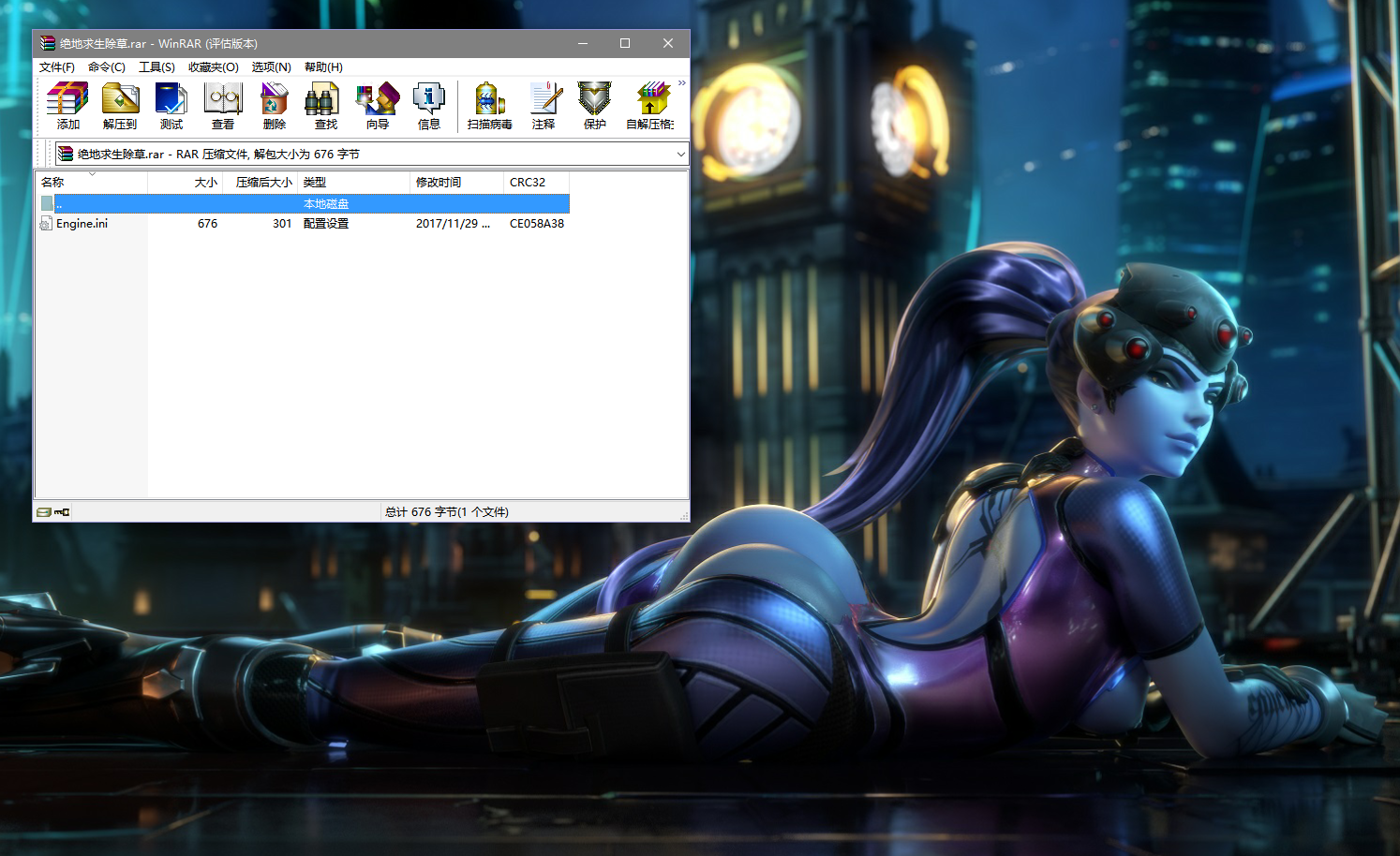Select the Engine.ini file entry

(x=82, y=224)
